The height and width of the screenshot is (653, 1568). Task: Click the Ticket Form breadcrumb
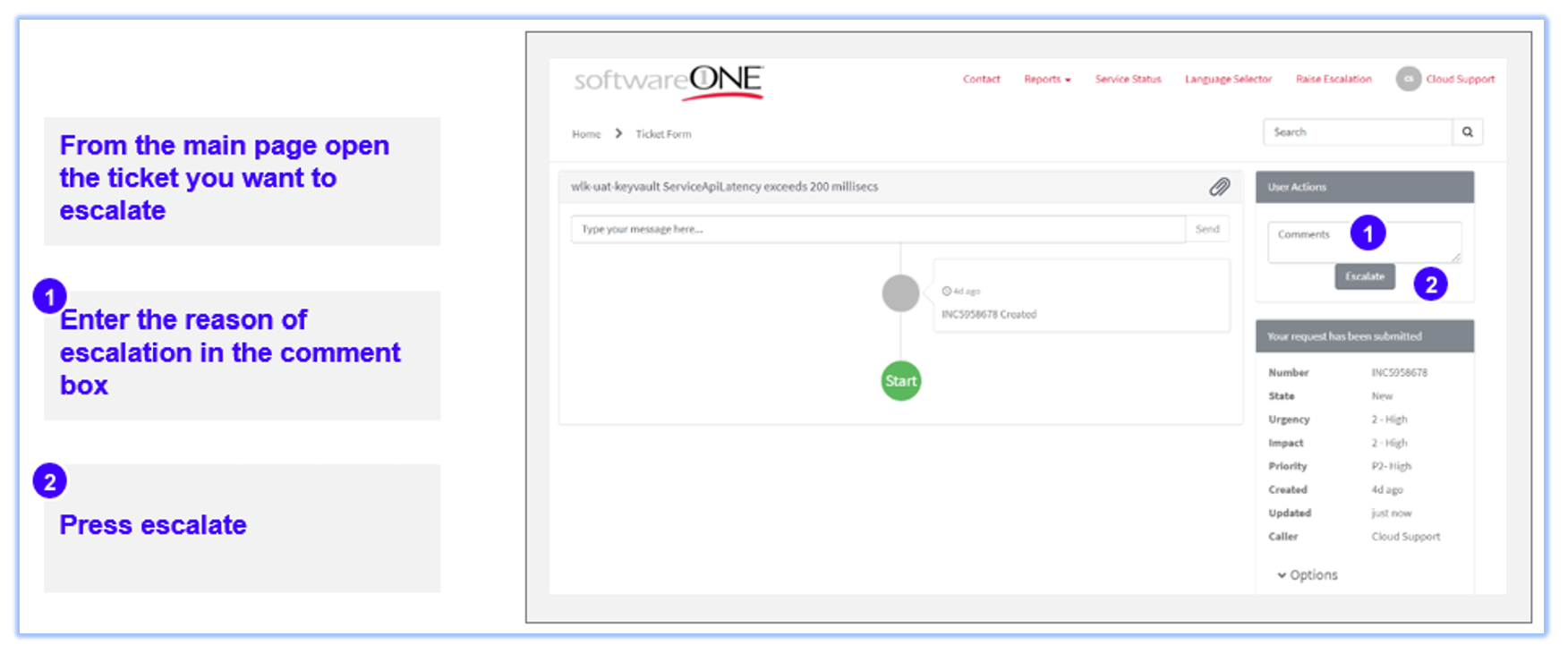click(x=663, y=134)
